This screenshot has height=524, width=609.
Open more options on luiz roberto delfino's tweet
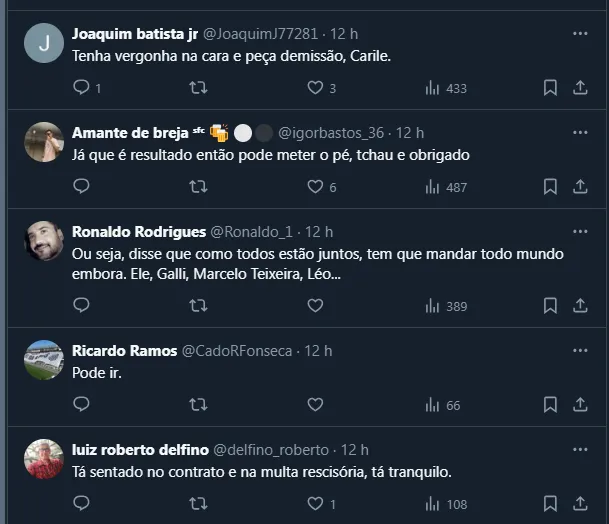580,449
